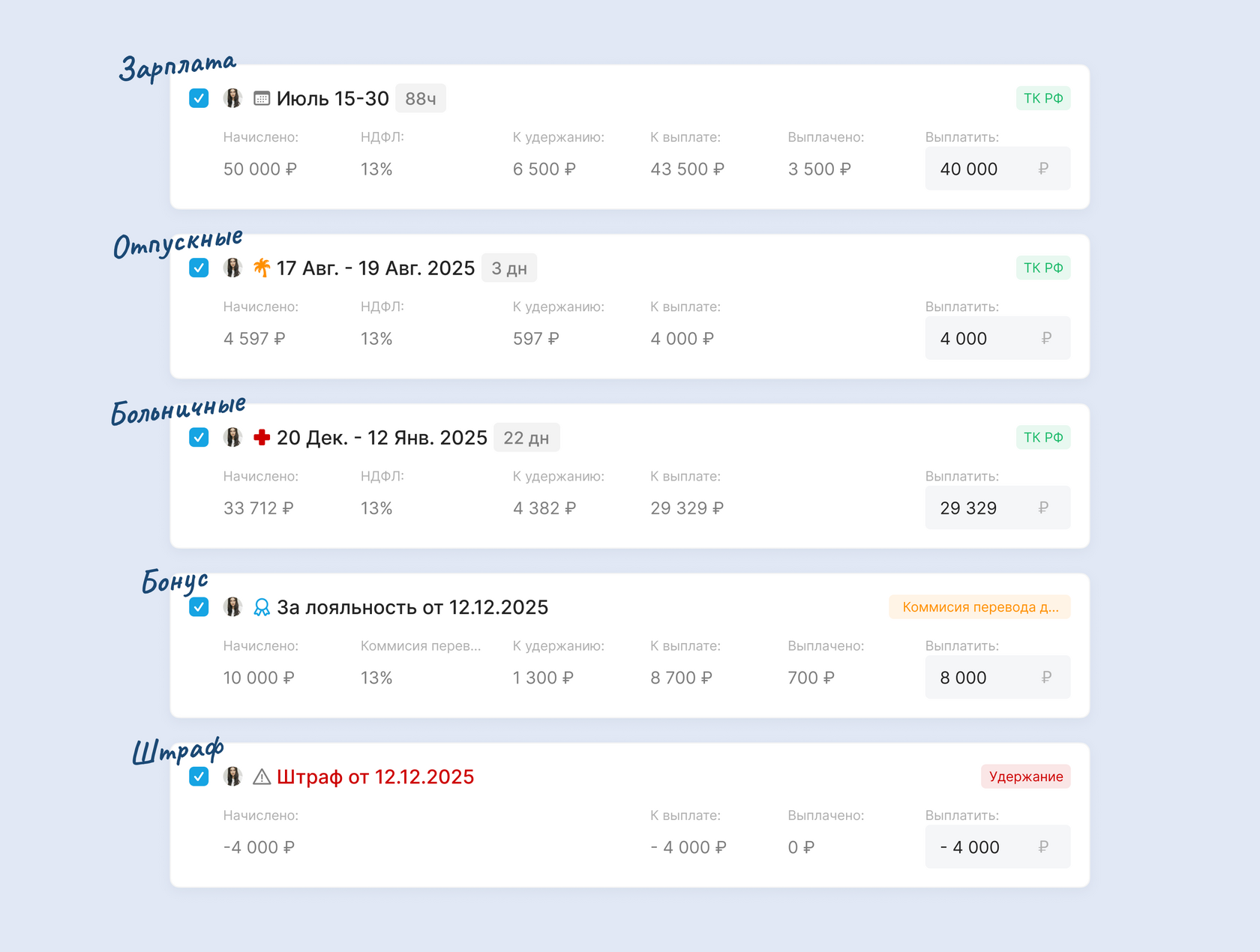This screenshot has height=952, width=1260.
Task: Toggle the 20 Дек. - 12 Янв. sick leave checkbox
Action: pos(199,438)
